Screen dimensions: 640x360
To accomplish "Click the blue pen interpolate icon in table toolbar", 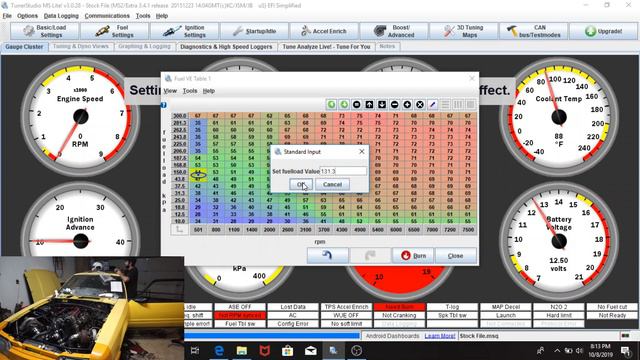I will coord(433,104).
